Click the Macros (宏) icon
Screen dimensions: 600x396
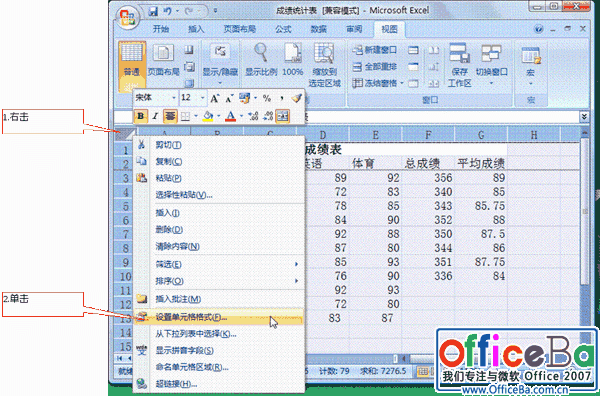click(531, 65)
